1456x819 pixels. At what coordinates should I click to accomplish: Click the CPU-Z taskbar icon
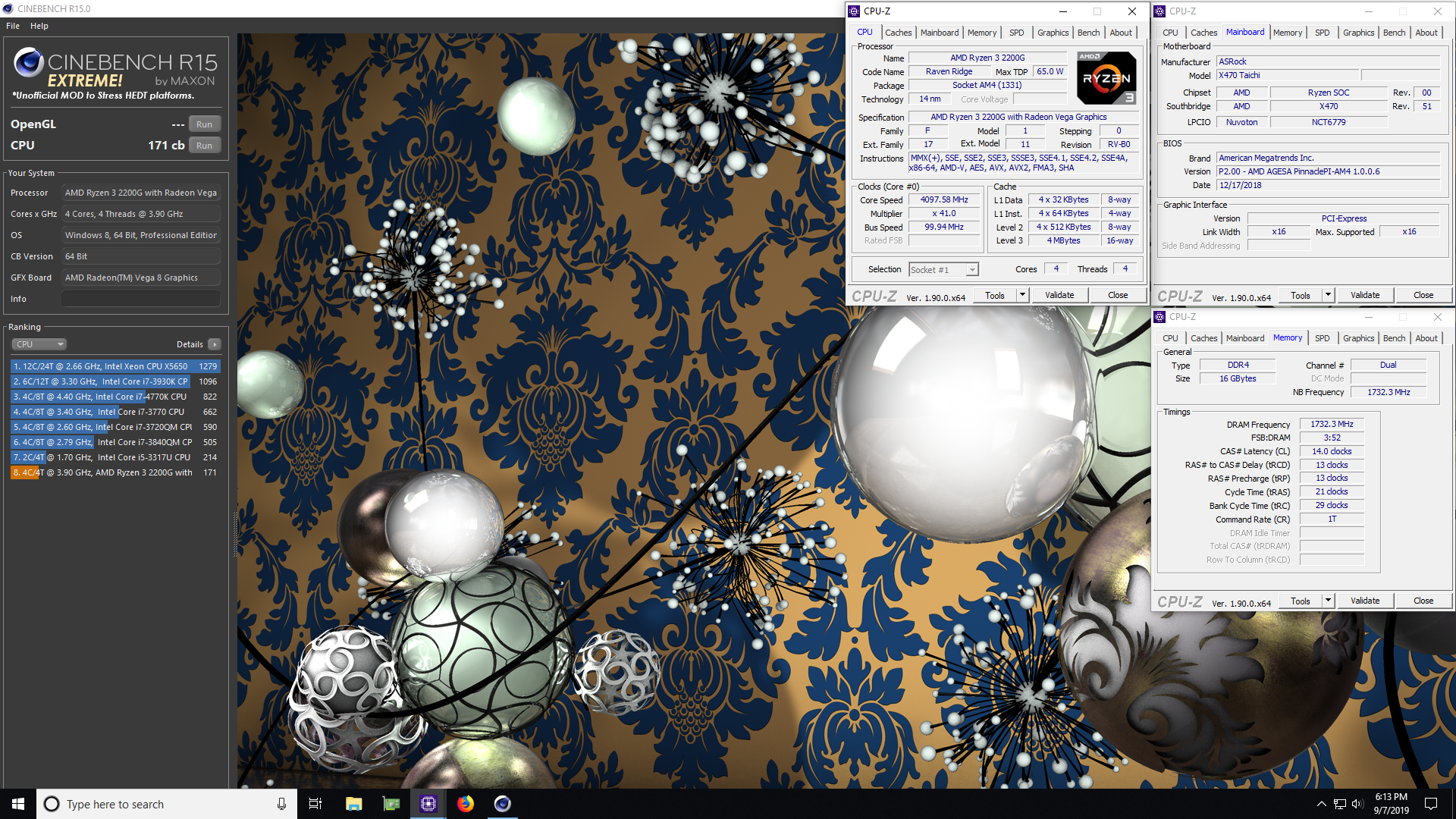[428, 804]
